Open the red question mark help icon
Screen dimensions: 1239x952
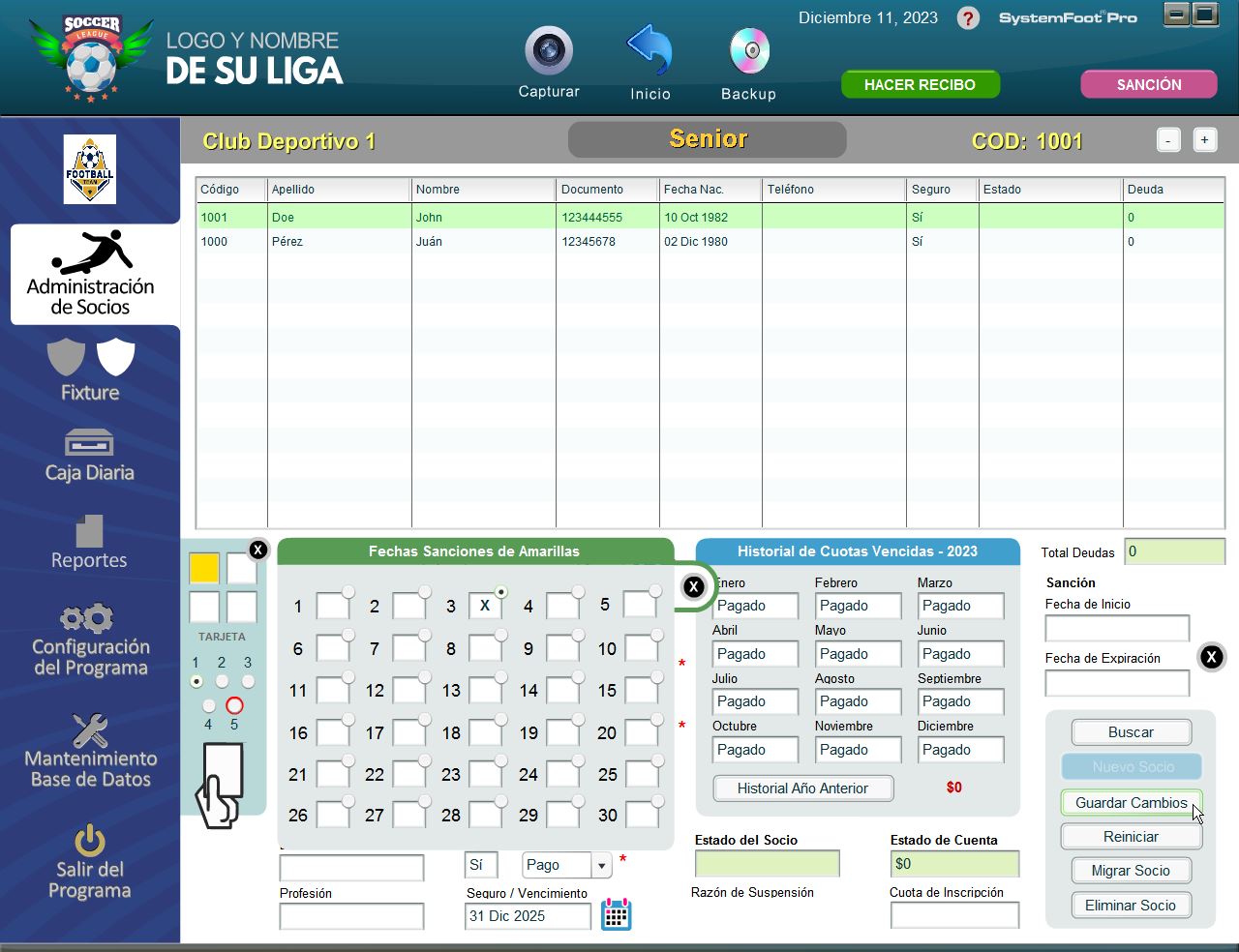pos(968,18)
